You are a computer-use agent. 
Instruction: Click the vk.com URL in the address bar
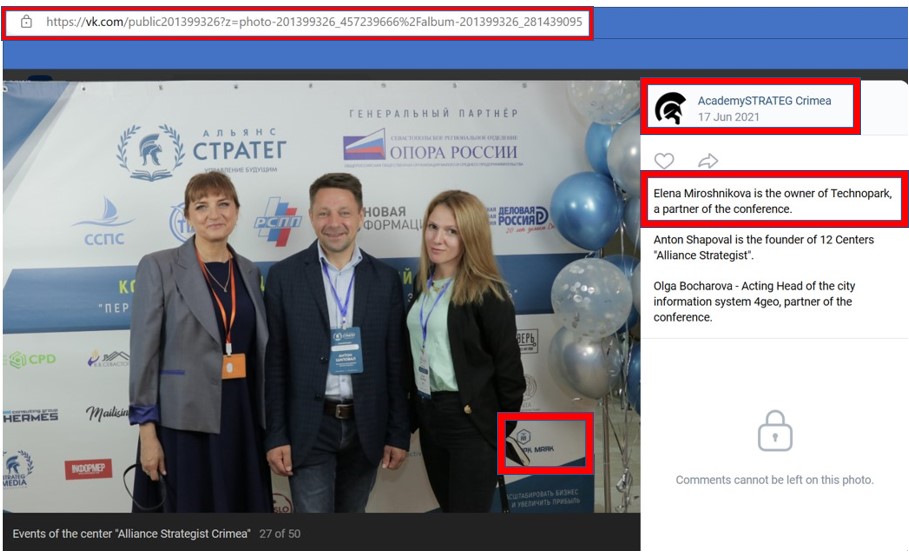pos(314,22)
